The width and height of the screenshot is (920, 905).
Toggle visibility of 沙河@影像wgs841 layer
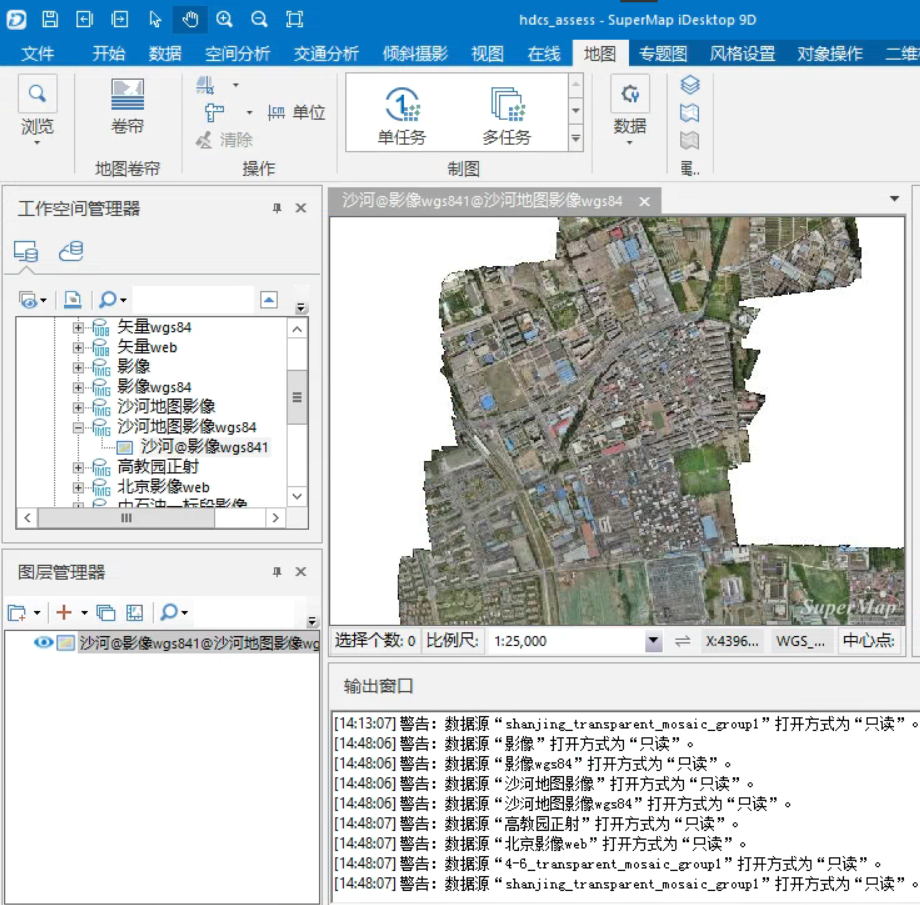point(43,643)
